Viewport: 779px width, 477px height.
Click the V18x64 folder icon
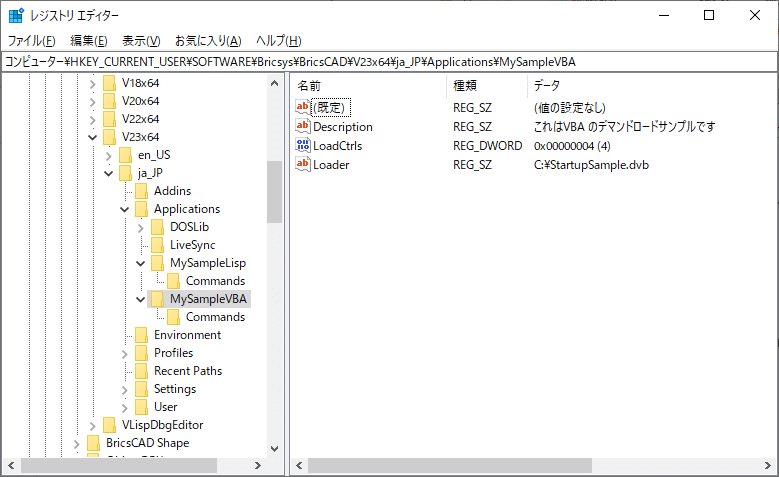coord(109,83)
